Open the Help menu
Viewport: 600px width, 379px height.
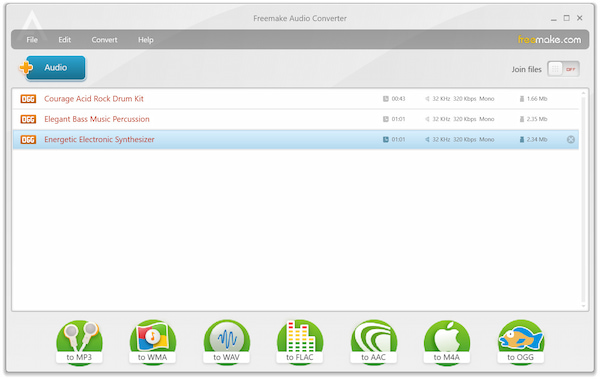pyautogui.click(x=146, y=40)
